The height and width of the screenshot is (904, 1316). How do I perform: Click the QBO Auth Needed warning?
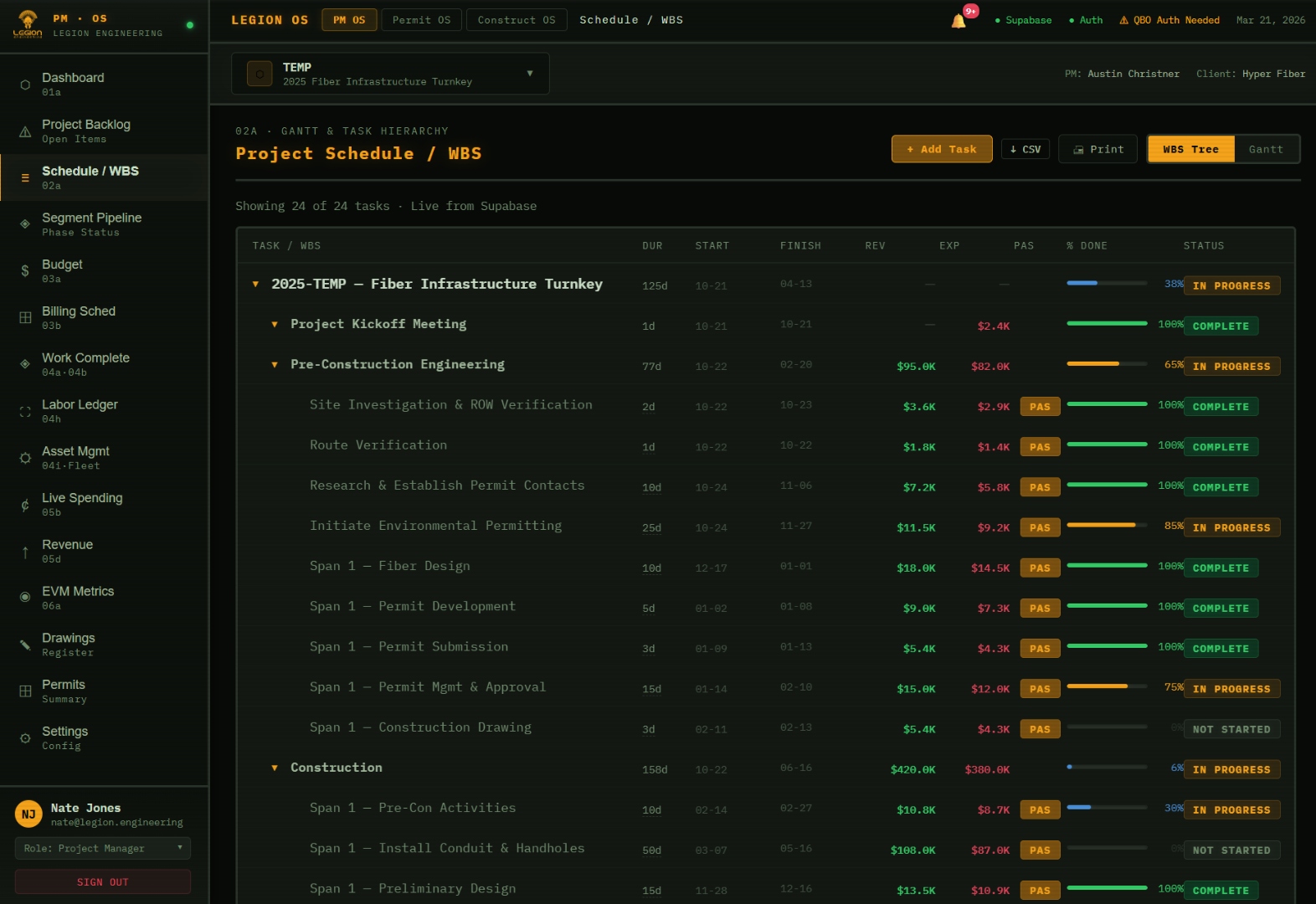click(1169, 20)
